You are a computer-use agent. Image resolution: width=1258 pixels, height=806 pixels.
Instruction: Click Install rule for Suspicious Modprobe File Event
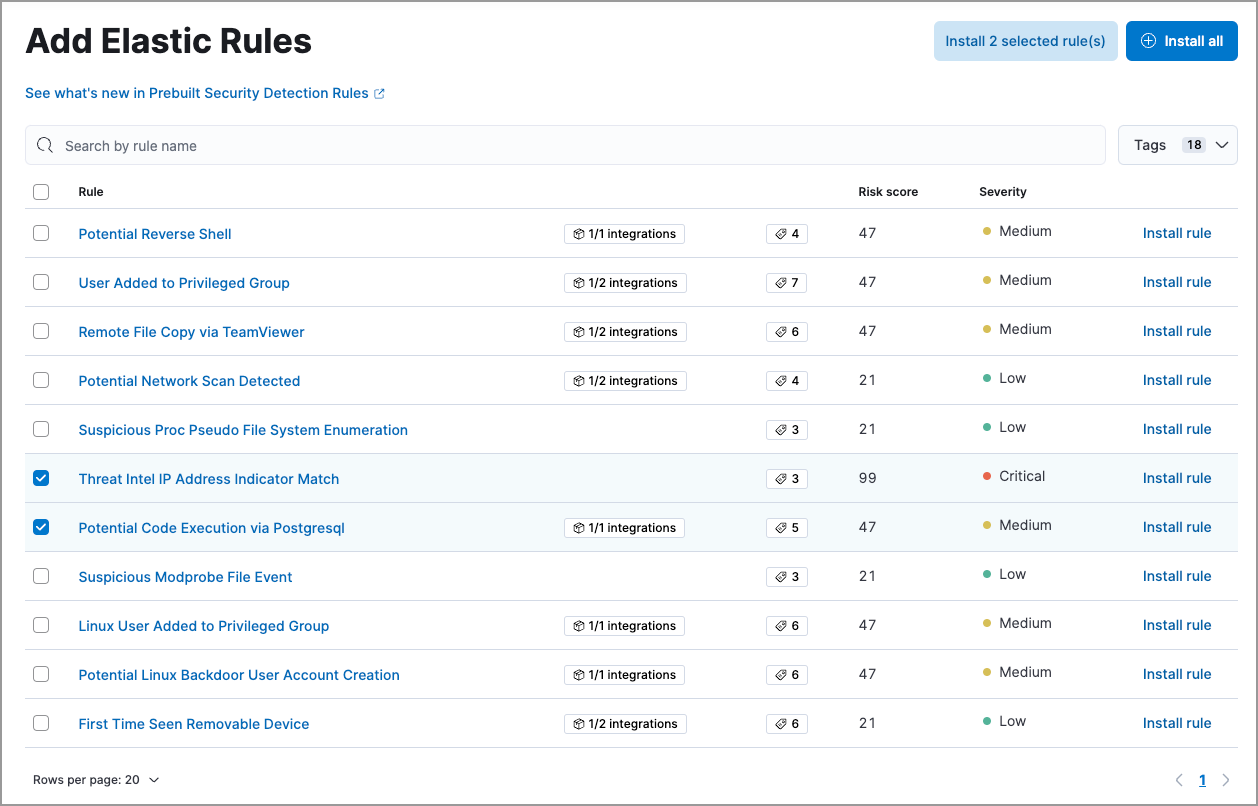[1177, 576]
